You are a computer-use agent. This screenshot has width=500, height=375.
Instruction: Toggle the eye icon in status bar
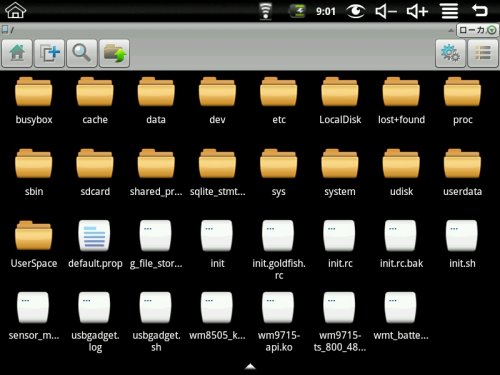pyautogui.click(x=355, y=11)
